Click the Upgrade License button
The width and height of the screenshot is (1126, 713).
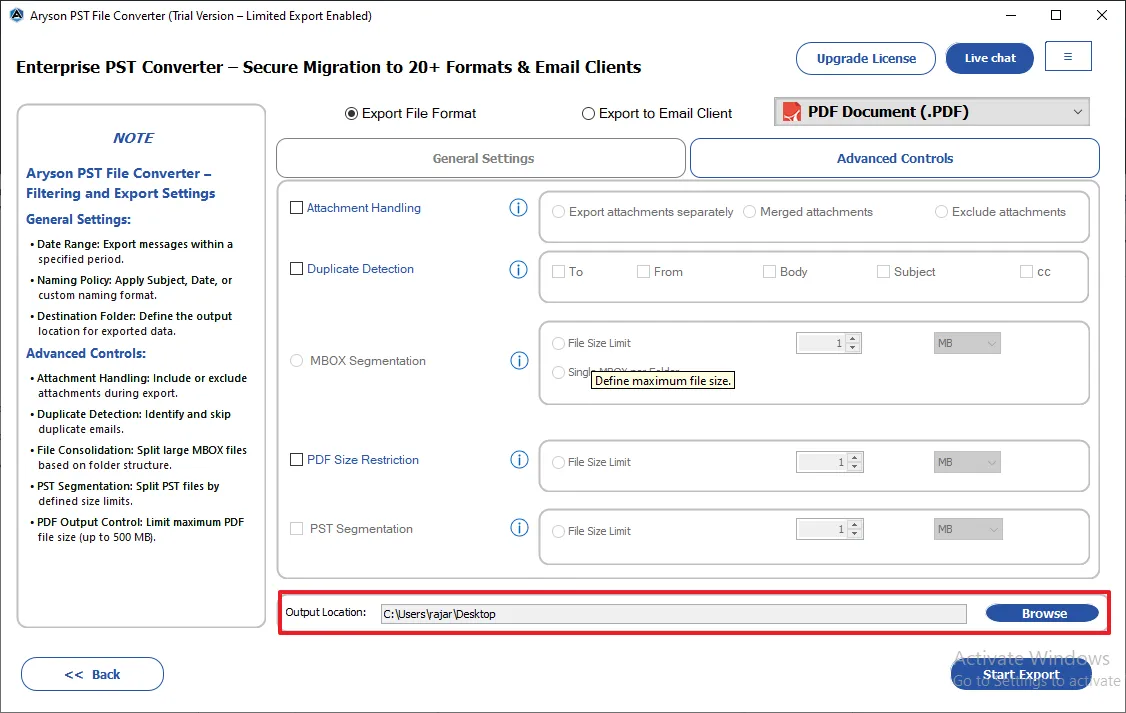coord(865,58)
